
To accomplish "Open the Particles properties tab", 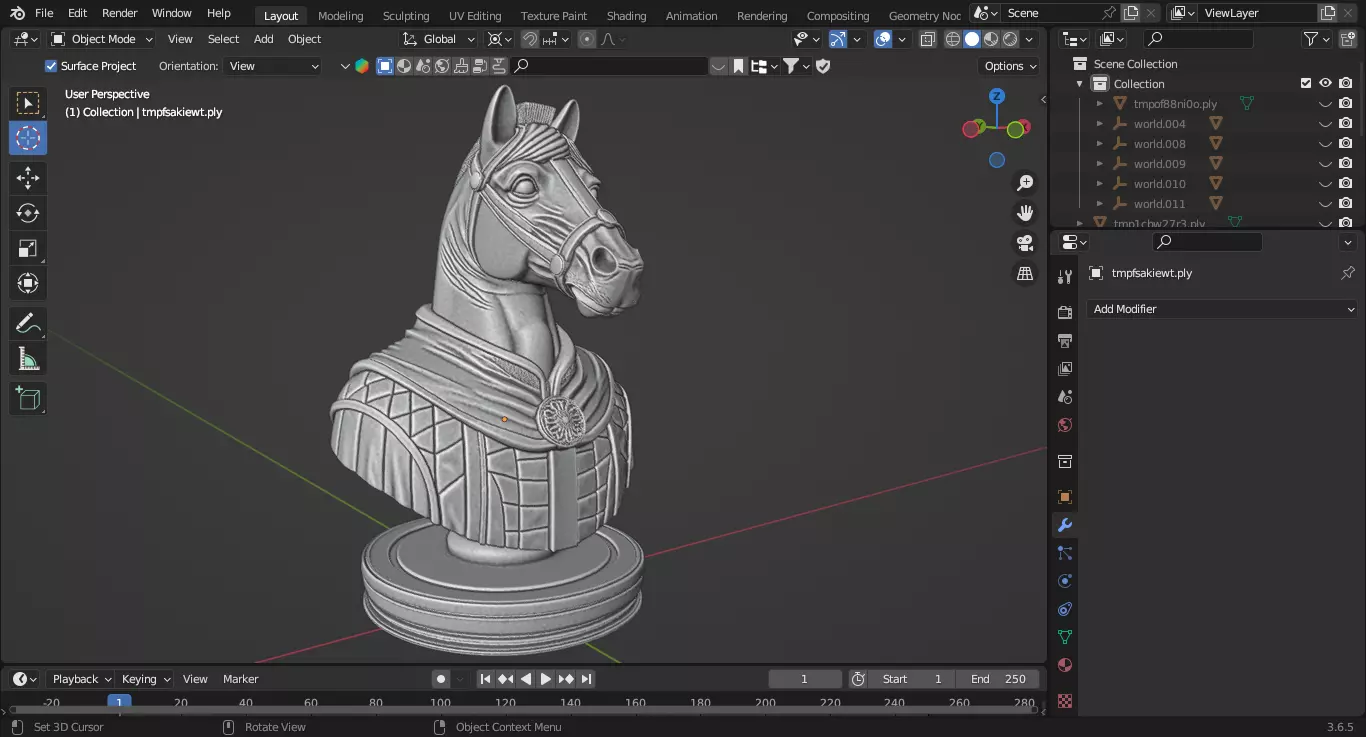I will click(x=1065, y=553).
